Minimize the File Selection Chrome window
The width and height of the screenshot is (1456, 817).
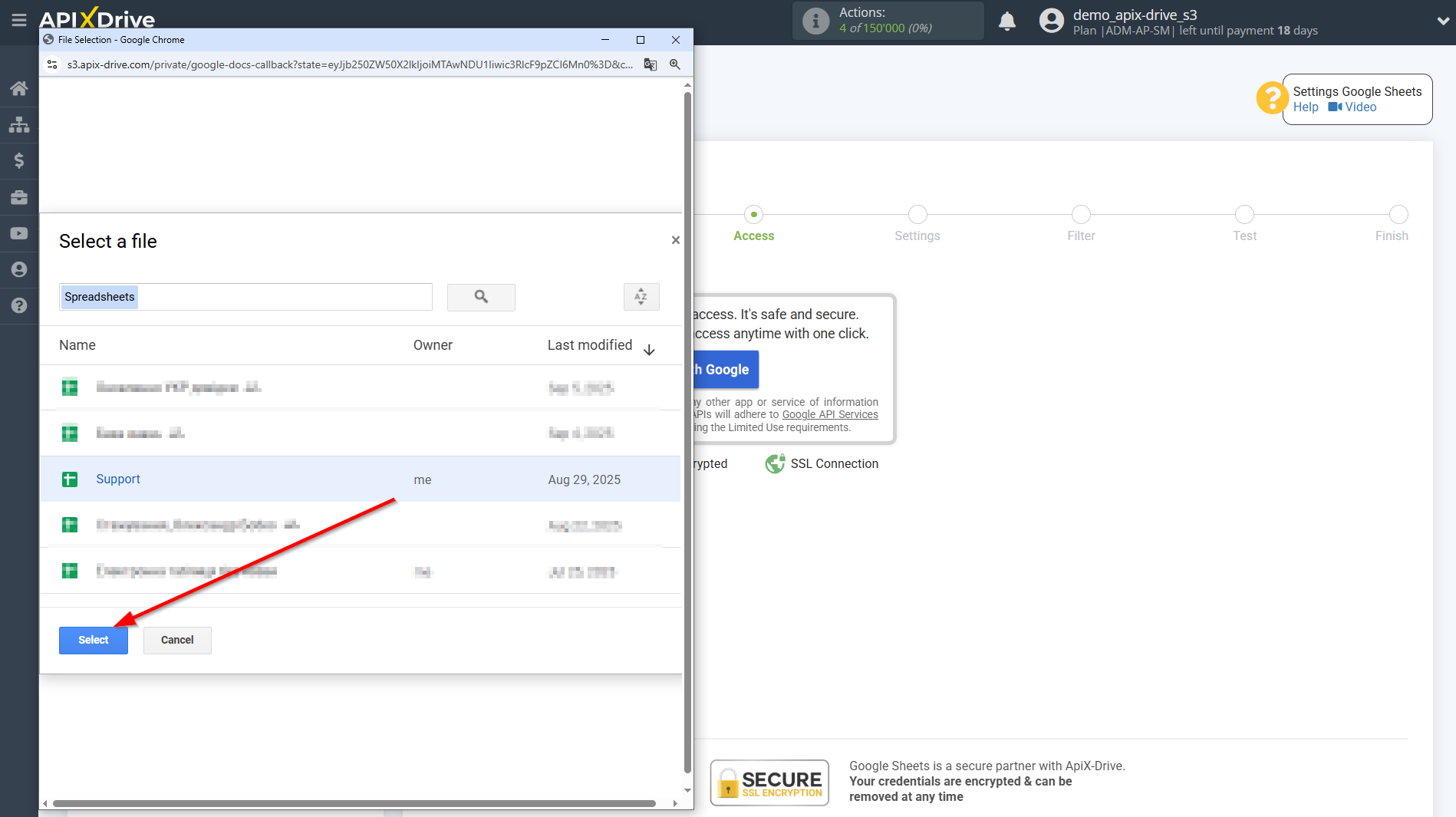tap(605, 39)
